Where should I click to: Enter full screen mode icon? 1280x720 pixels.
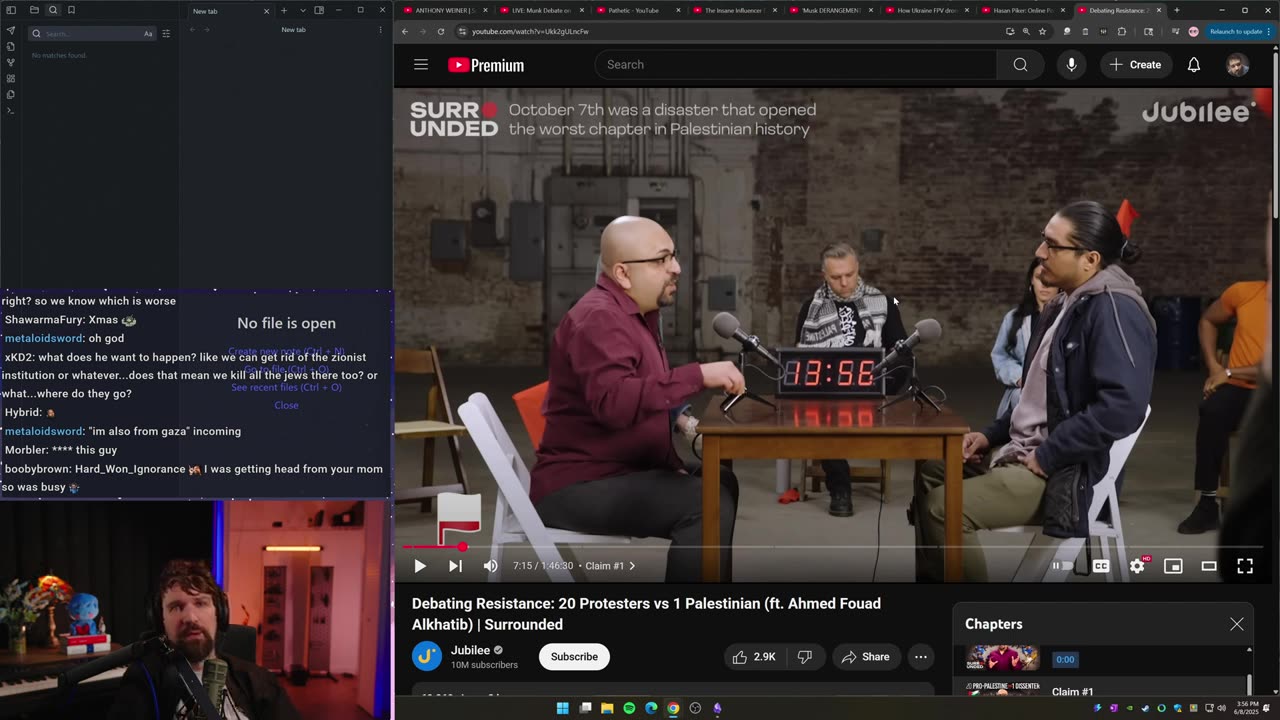coord(1245,566)
